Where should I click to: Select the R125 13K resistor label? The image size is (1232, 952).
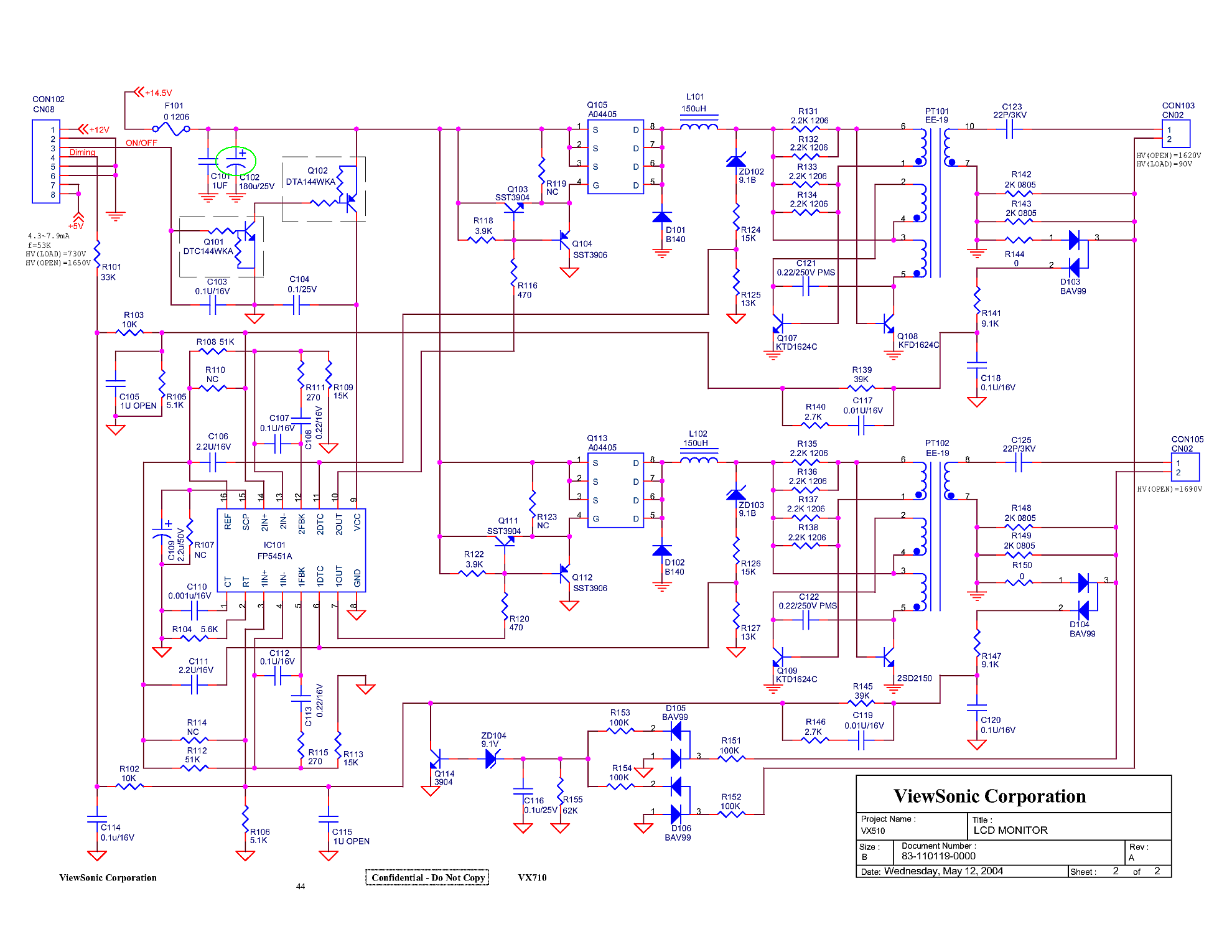[x=750, y=299]
